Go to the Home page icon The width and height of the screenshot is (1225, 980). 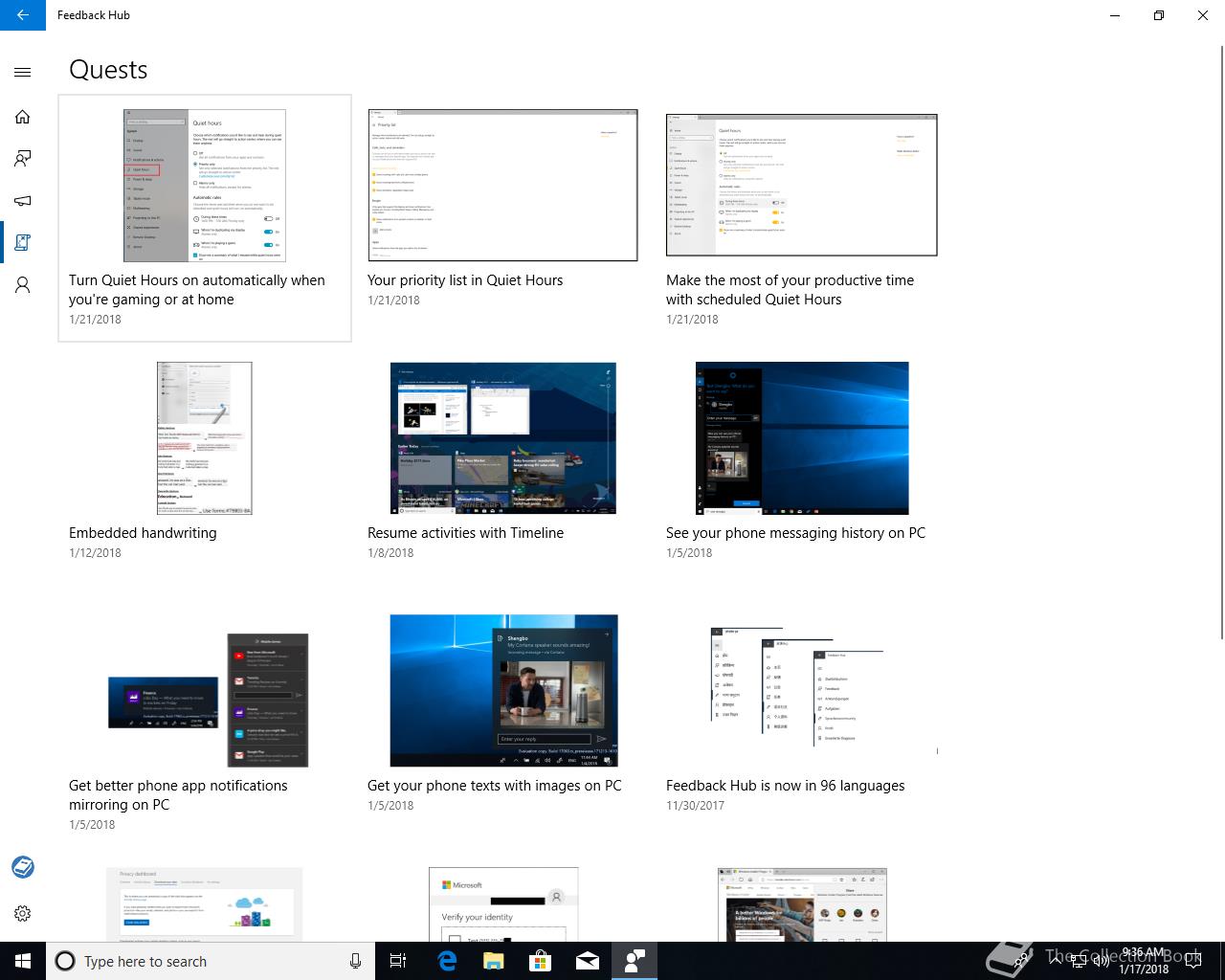coord(23,117)
